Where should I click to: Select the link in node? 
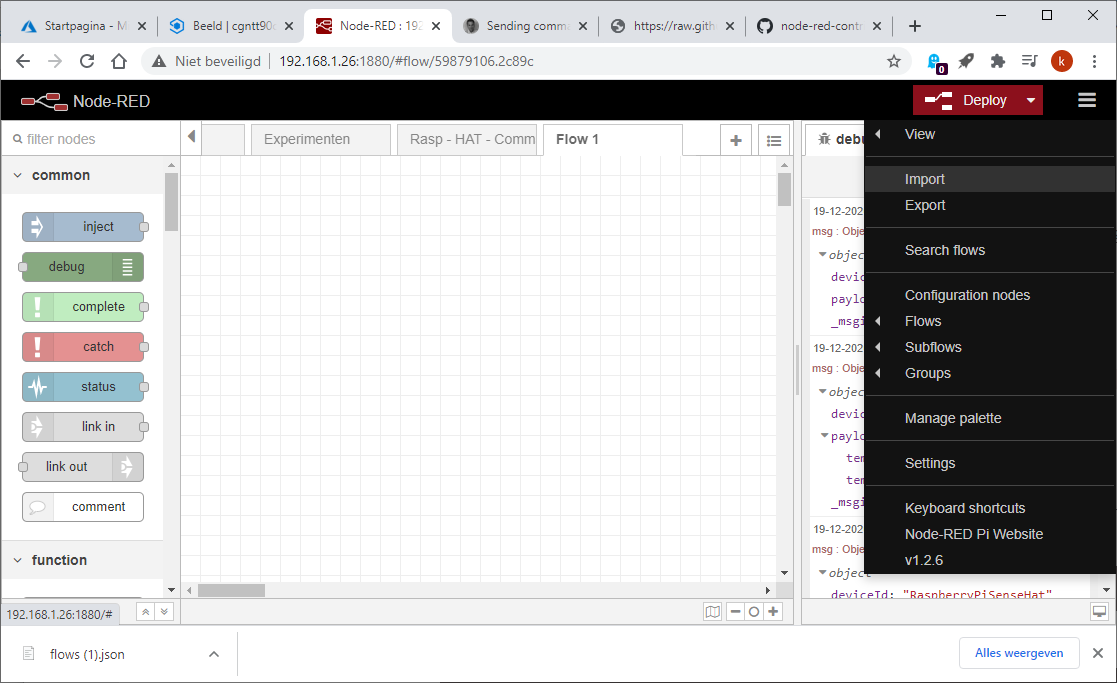point(83,427)
